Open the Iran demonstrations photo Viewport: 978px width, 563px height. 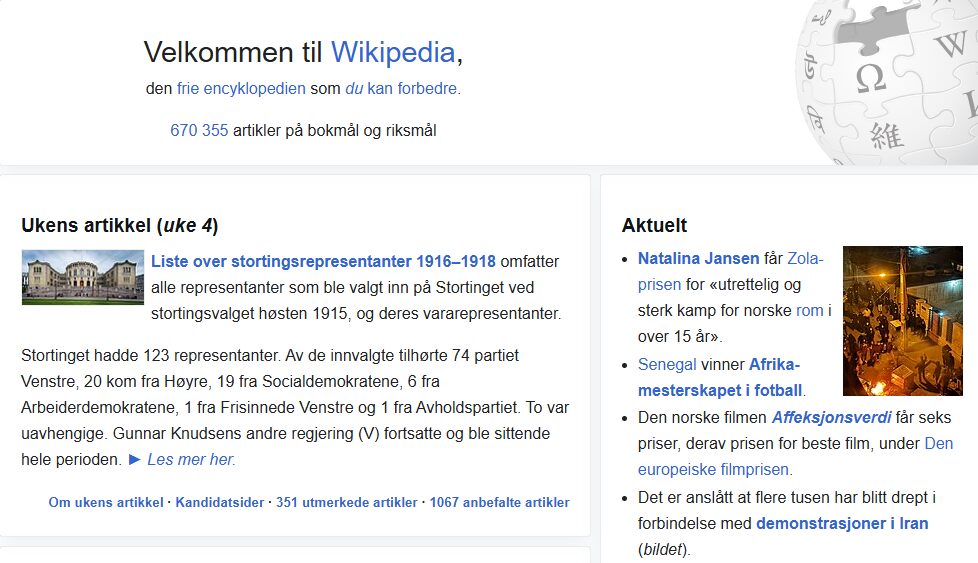pyautogui.click(x=902, y=321)
